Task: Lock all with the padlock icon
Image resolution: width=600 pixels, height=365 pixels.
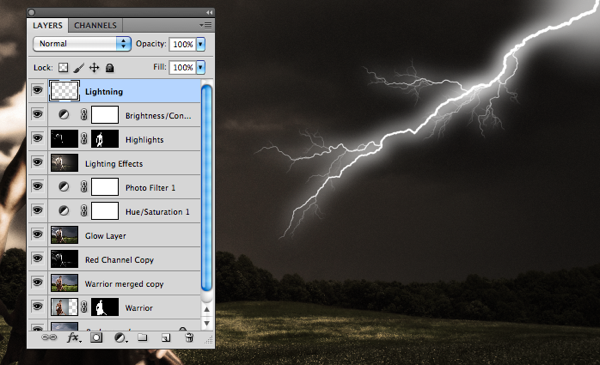Action: click(x=110, y=68)
